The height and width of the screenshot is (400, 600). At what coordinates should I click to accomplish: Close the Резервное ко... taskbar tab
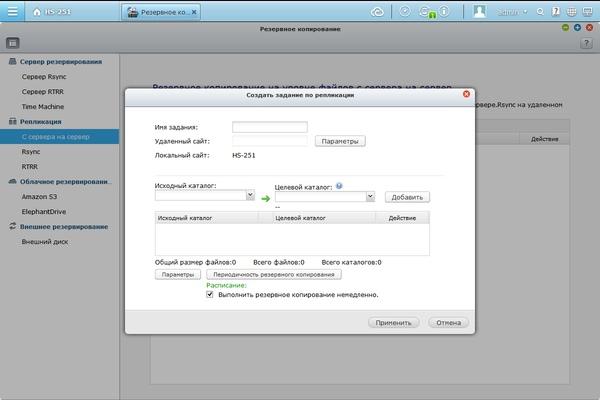coord(194,12)
